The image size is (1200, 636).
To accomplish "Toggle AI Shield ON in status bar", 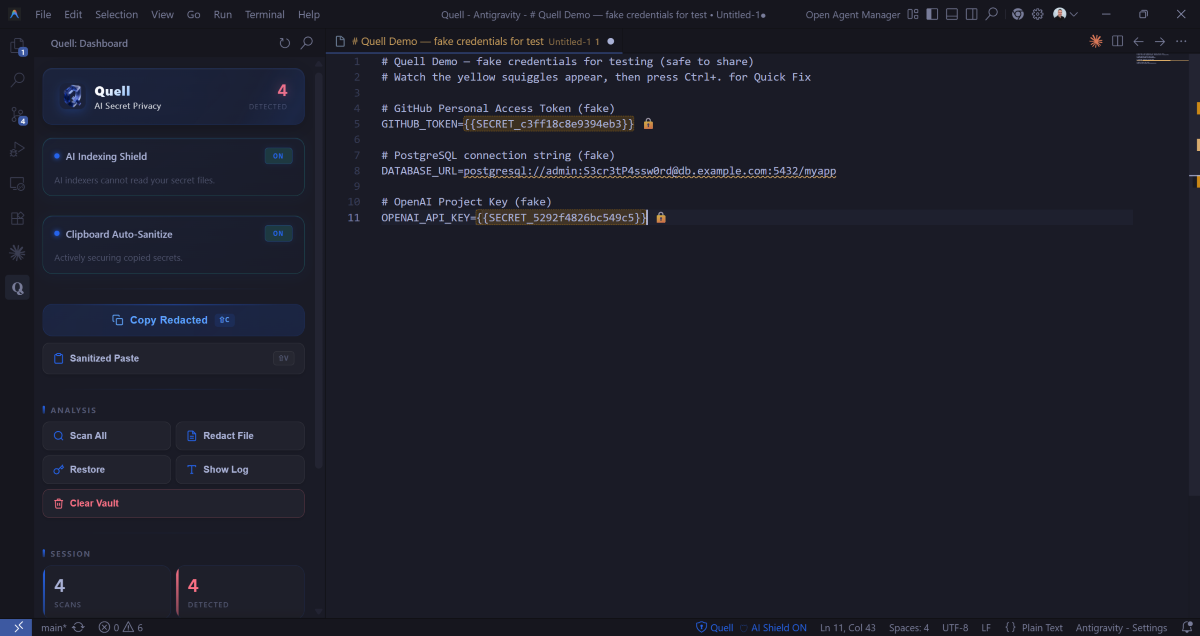I will click(x=773, y=628).
